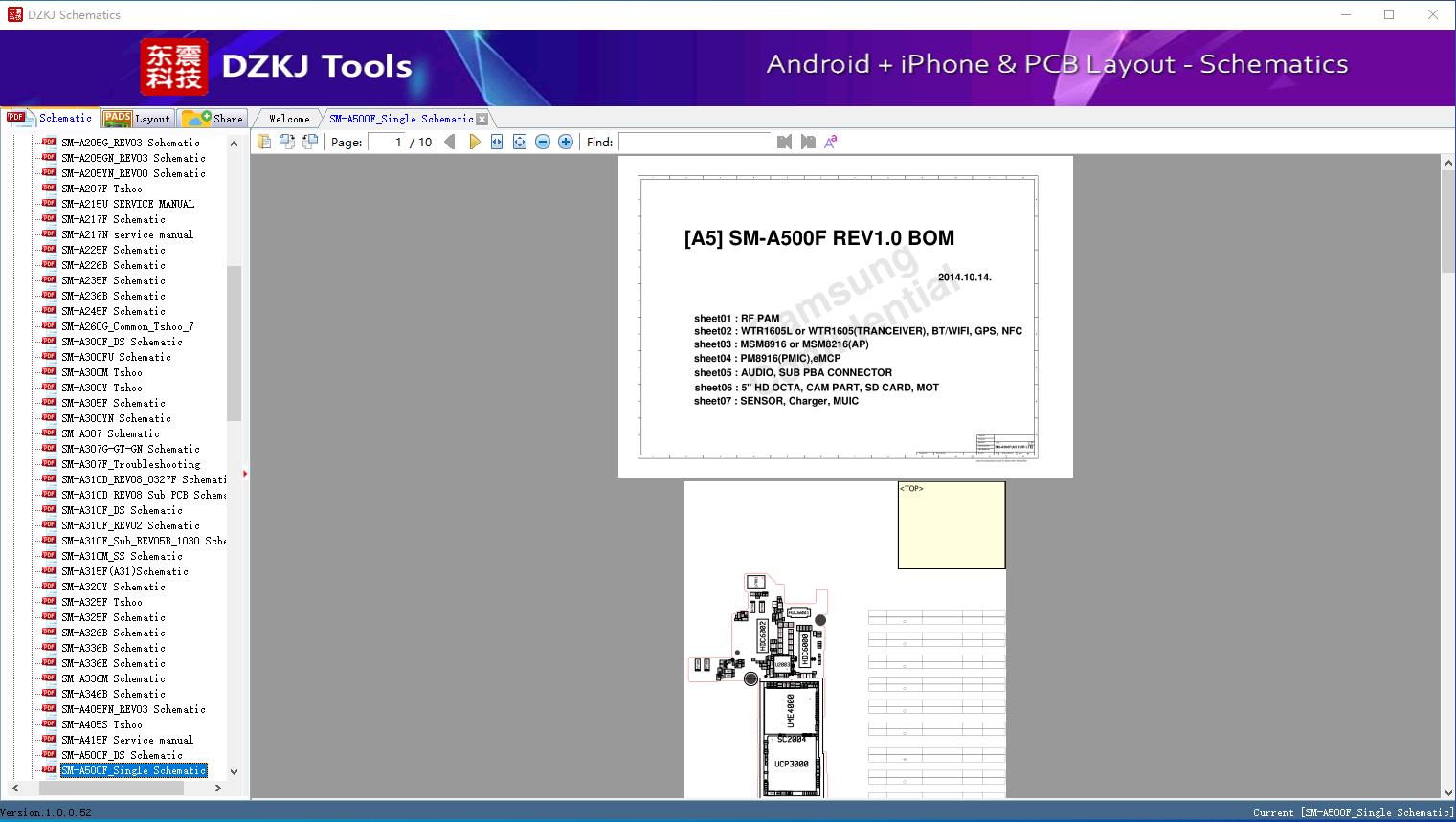Switch to the Schematic tab

coord(50,118)
